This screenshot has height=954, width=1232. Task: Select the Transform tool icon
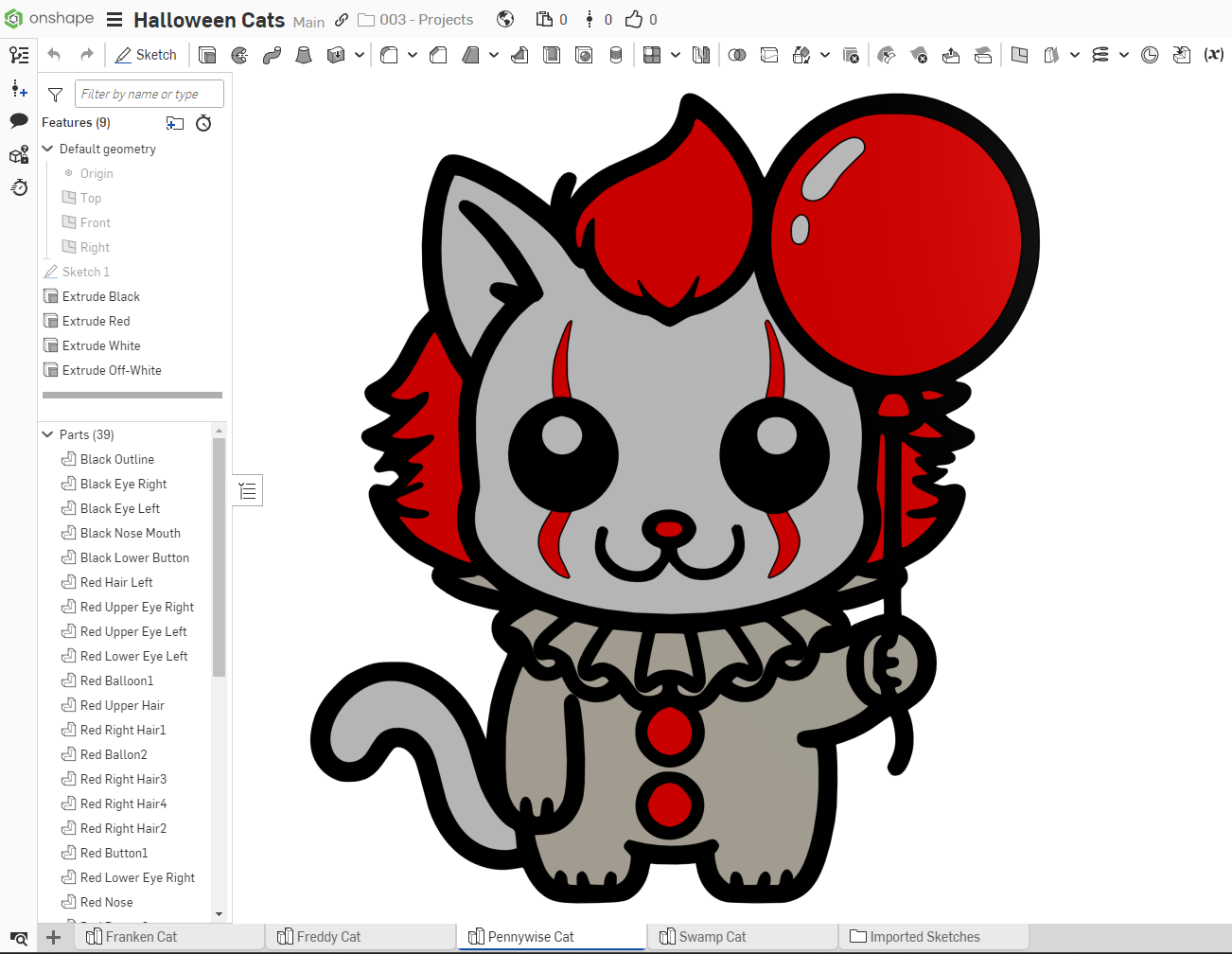coord(801,55)
